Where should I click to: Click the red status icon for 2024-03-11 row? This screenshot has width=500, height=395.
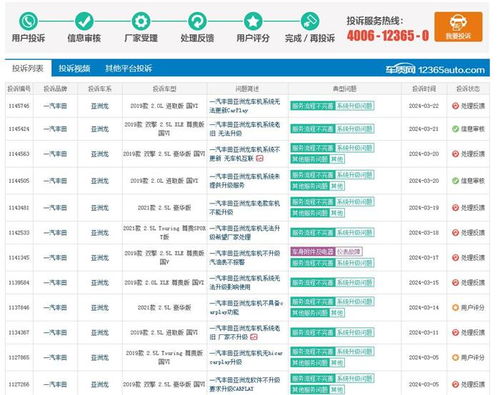[x=455, y=332]
